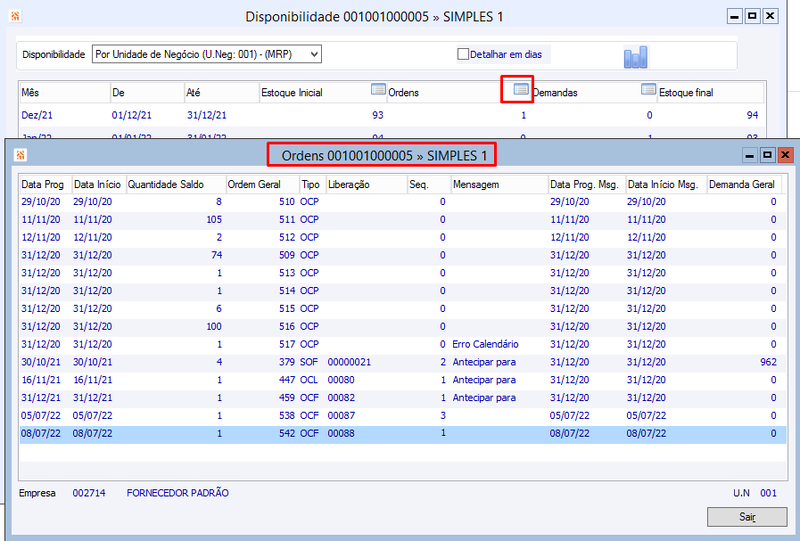Open the details icon beside Ordens column
800x541 pixels.
click(x=520, y=89)
